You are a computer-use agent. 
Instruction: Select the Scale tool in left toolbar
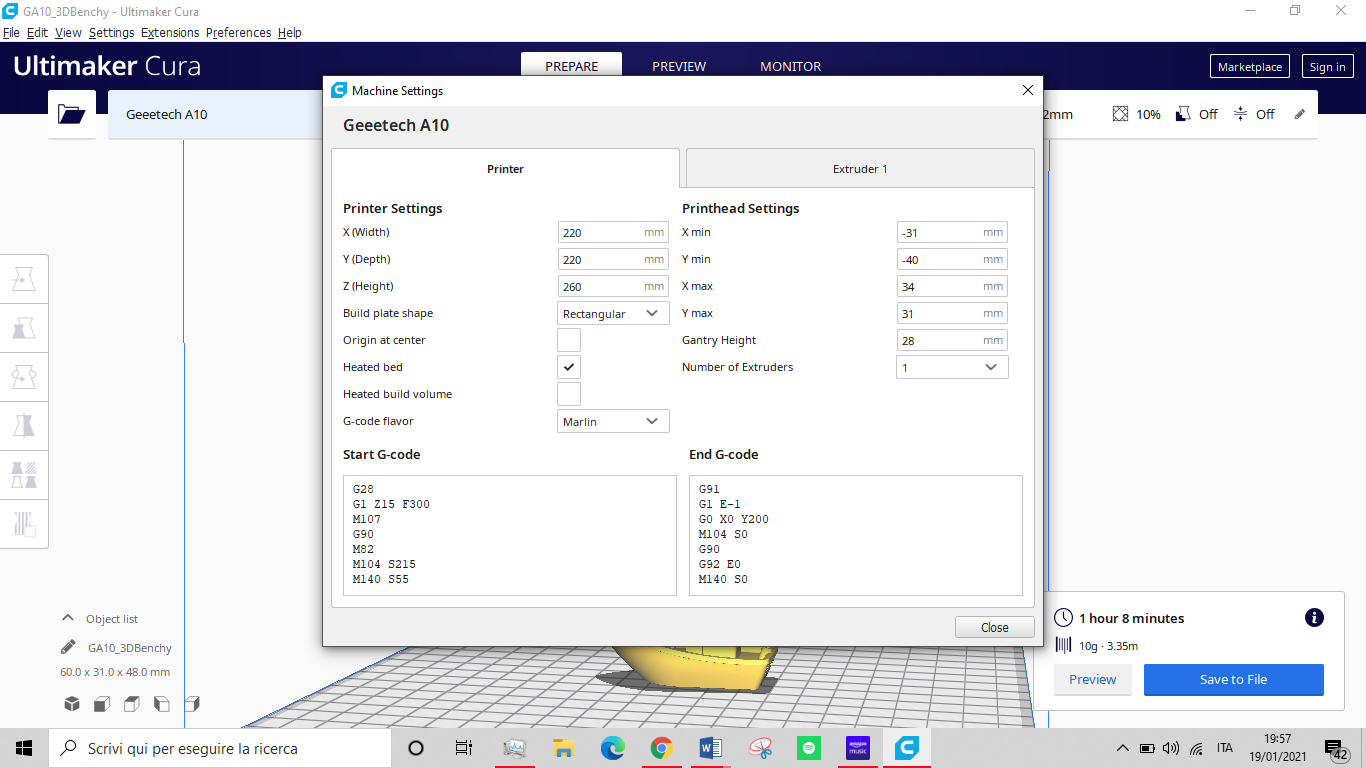(x=24, y=329)
